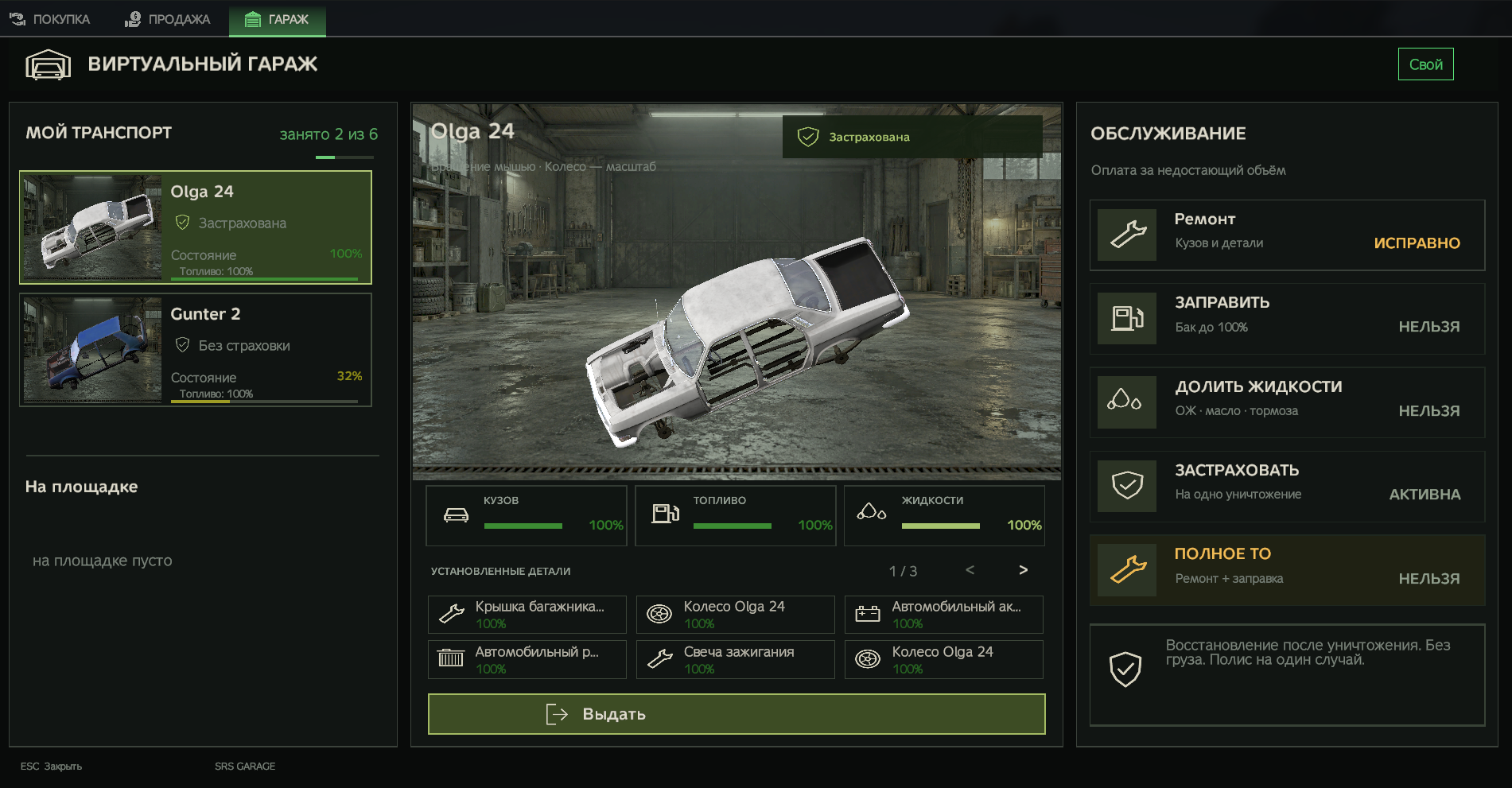Click the virtual garage header icon
This screenshot has width=1512, height=788.
[x=49, y=64]
